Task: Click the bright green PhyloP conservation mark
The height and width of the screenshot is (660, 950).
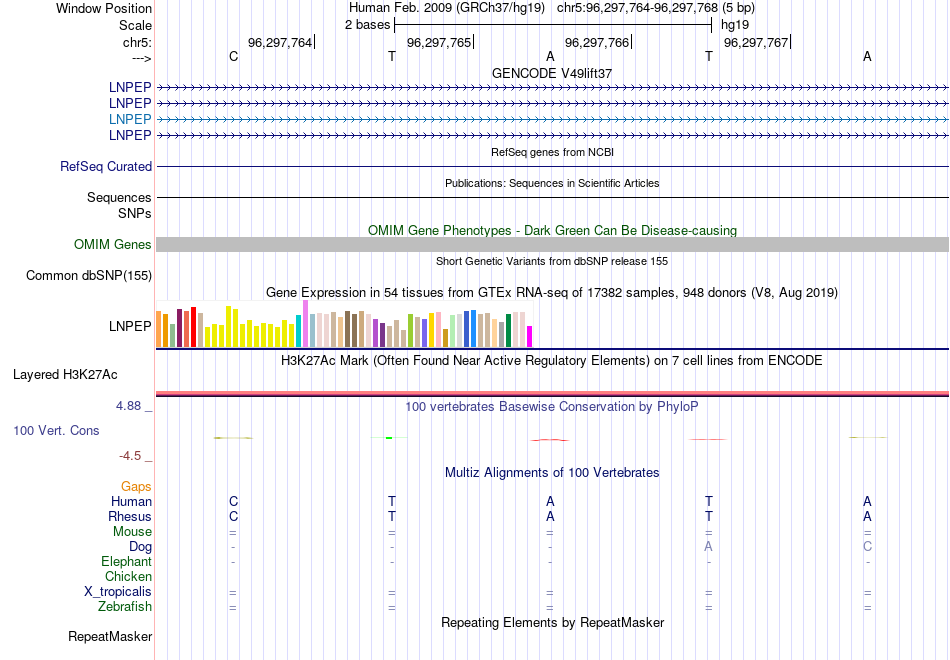Action: (389, 438)
